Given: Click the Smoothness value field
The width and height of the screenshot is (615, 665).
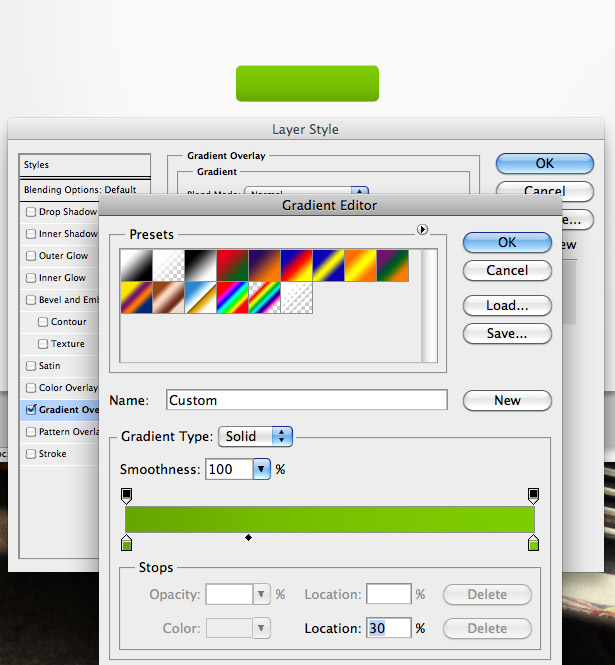Looking at the screenshot, I should [x=229, y=469].
